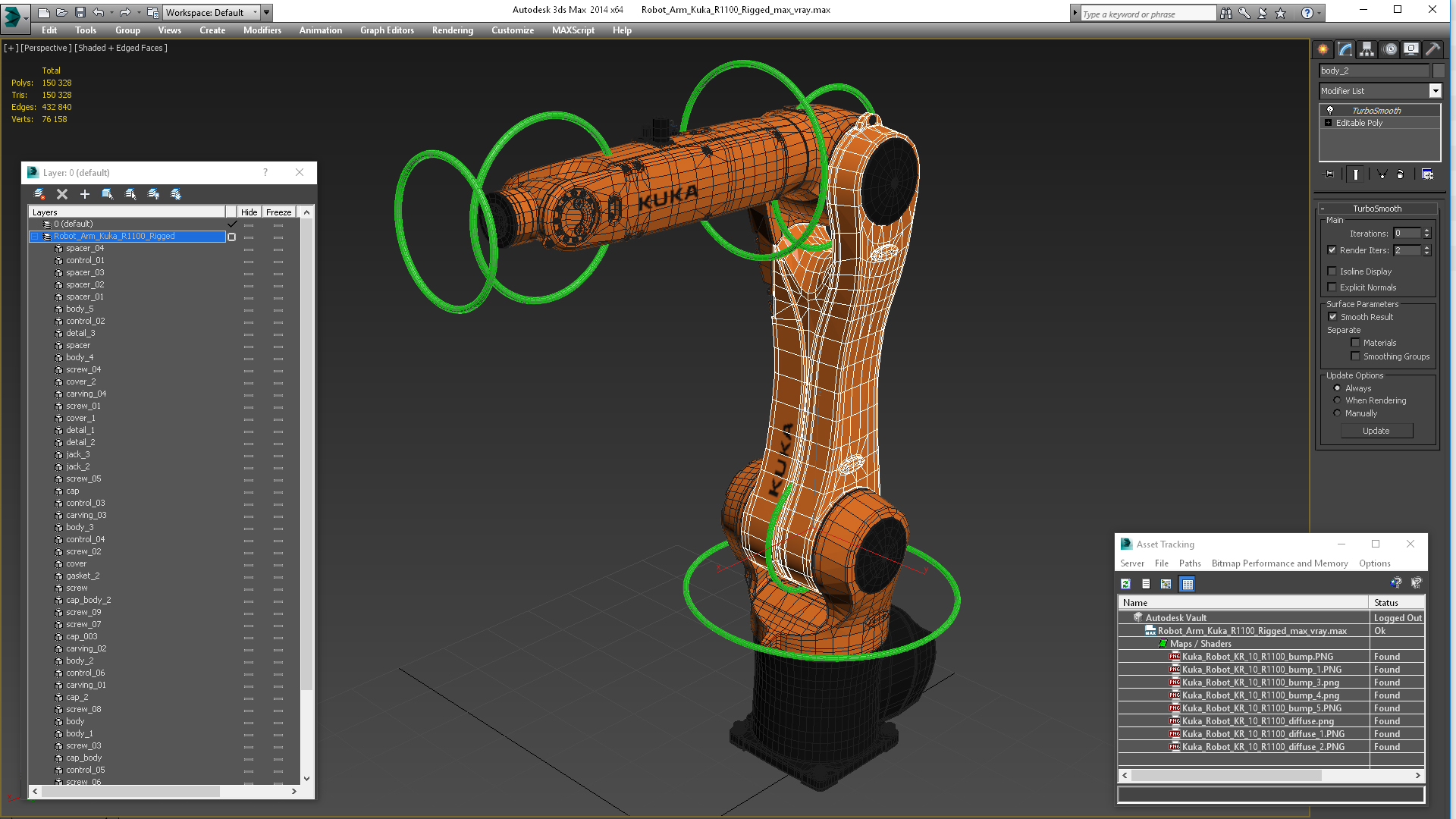Enable Separate by Materials
1456x819 pixels.
(x=1356, y=343)
